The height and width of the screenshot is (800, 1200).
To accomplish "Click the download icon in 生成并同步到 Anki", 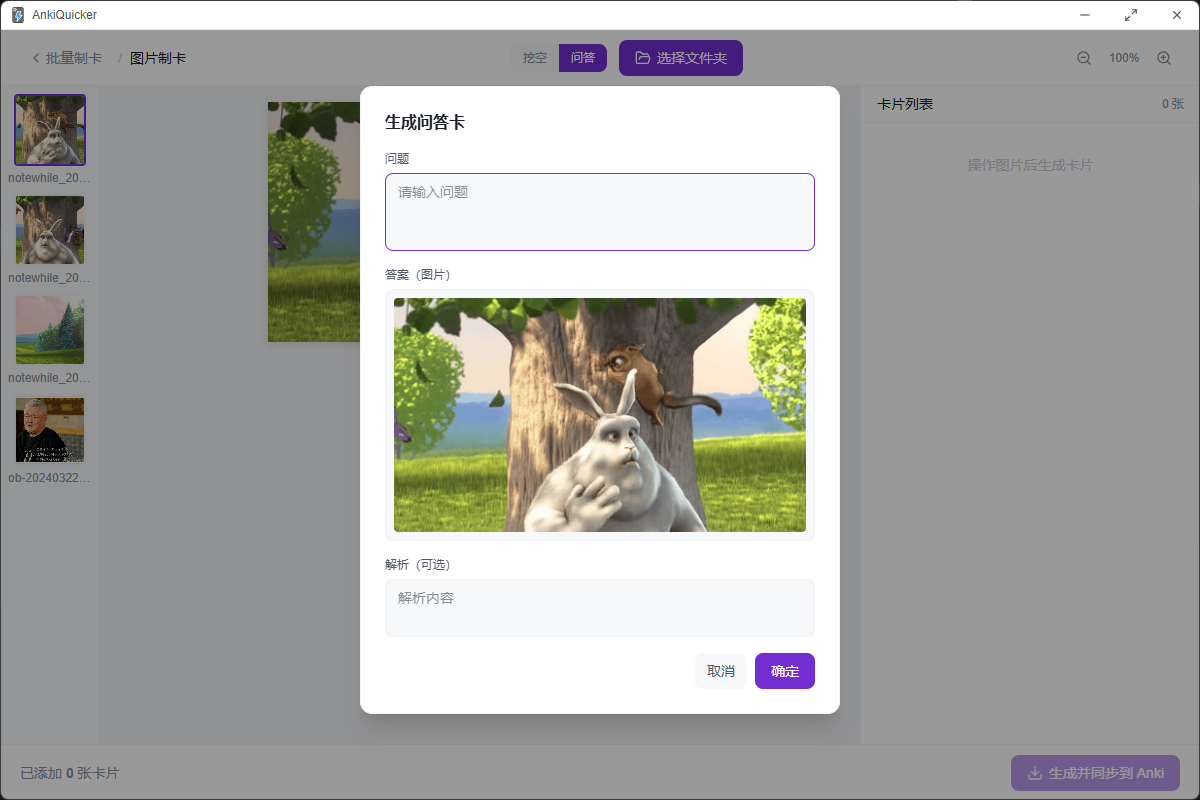I will 1035,773.
